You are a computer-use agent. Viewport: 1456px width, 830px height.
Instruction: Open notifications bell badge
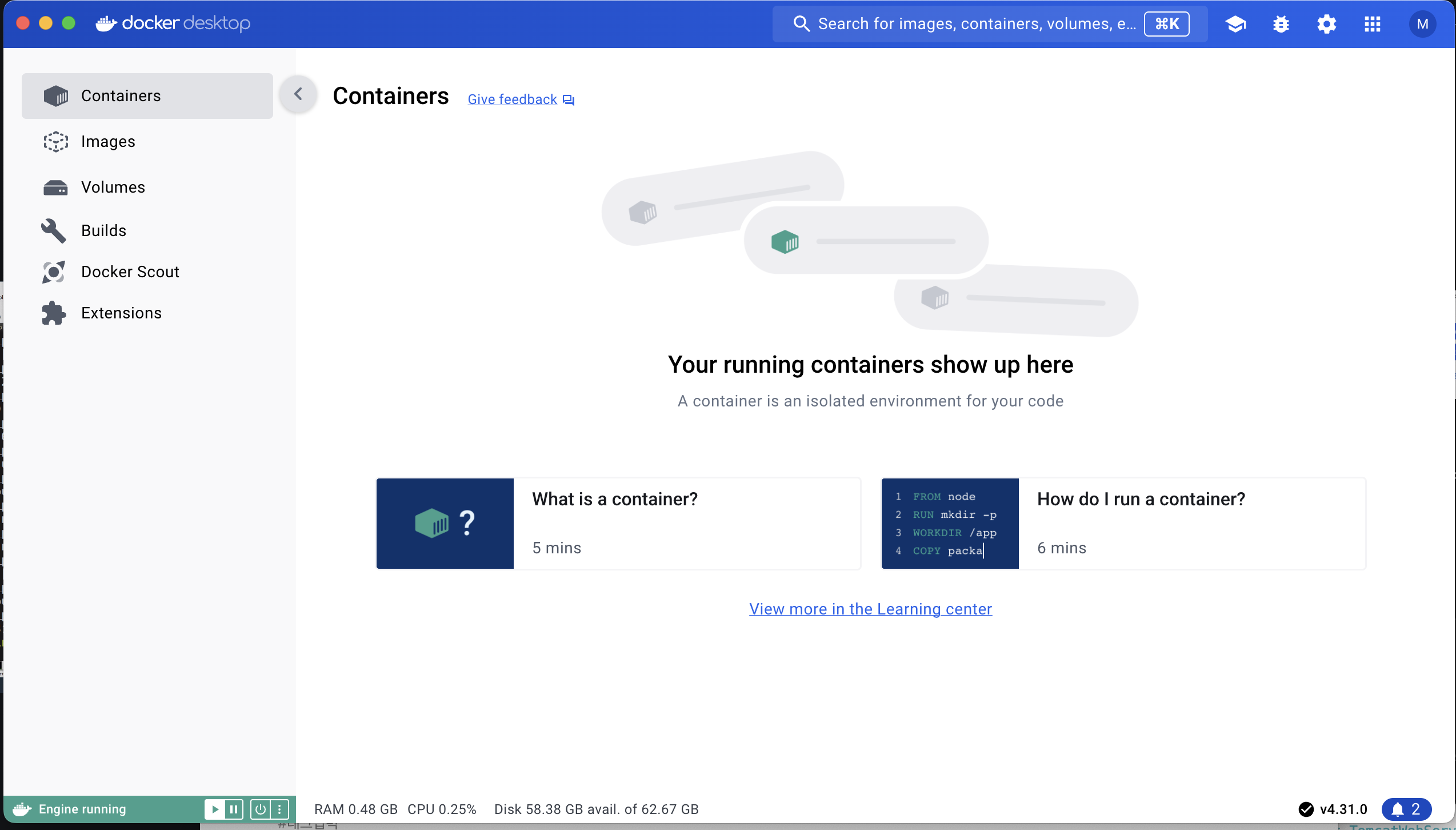pos(1406,809)
